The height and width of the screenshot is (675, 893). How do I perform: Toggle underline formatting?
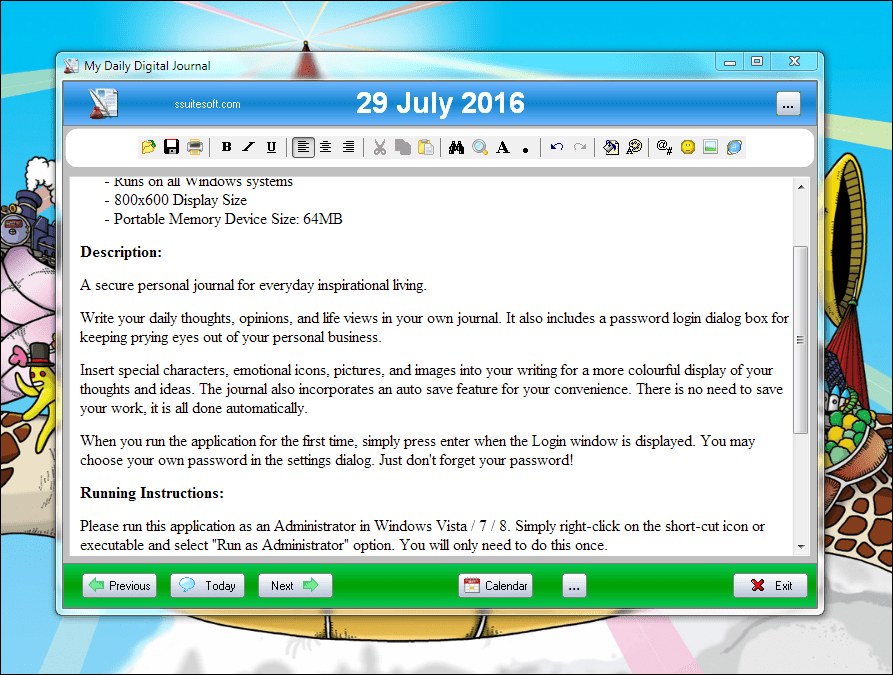[x=270, y=147]
